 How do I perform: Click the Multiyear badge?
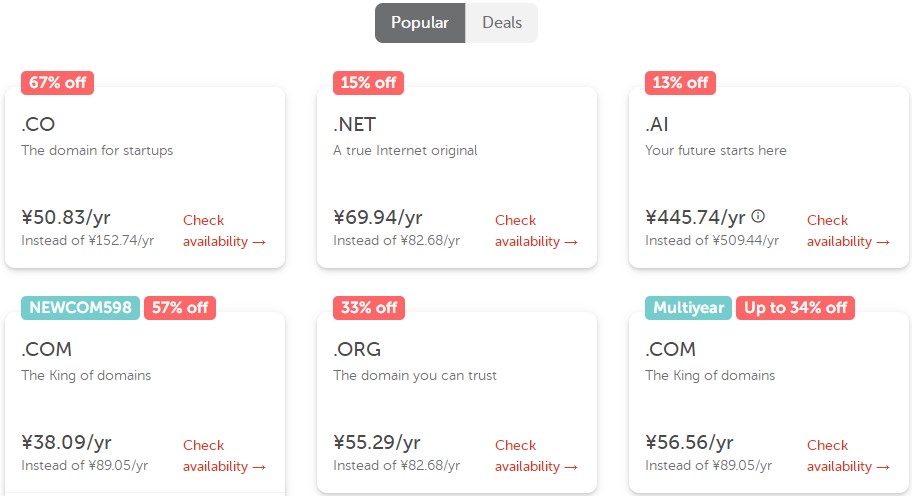[x=688, y=308]
